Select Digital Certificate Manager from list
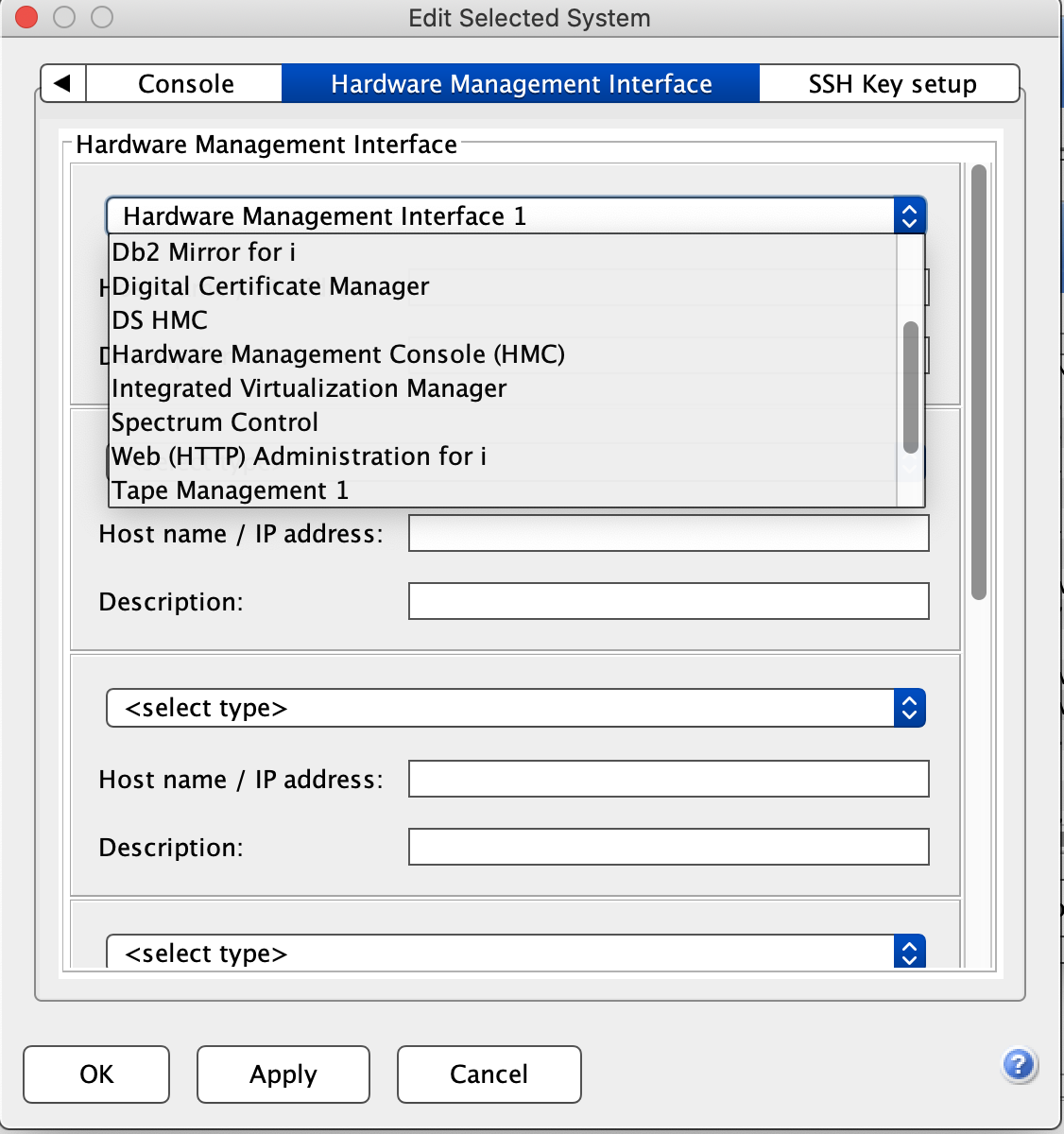 point(270,286)
